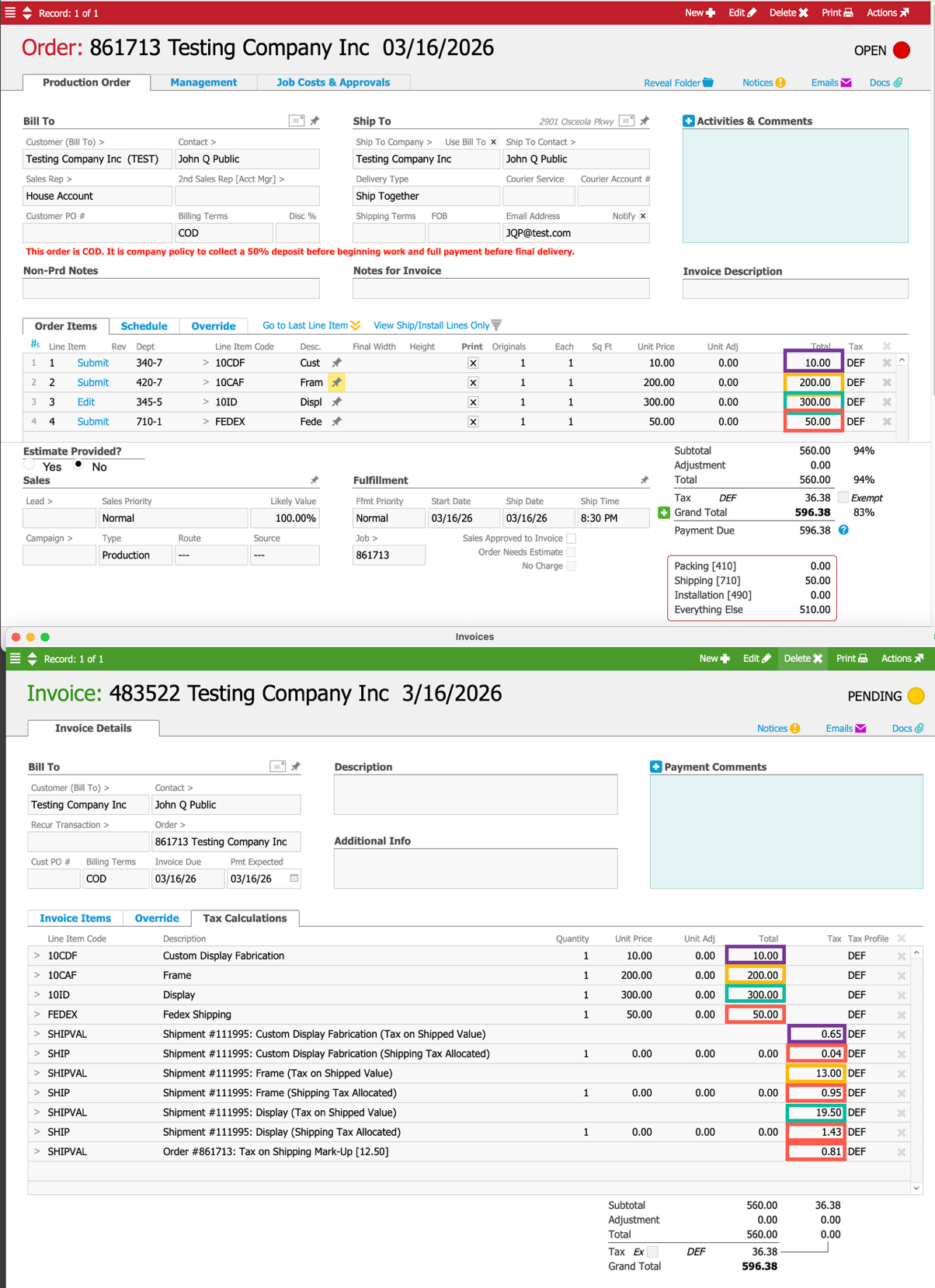The height and width of the screenshot is (1288, 935).
Task: Add an activity with the plus icon
Action: pyautogui.click(x=688, y=121)
